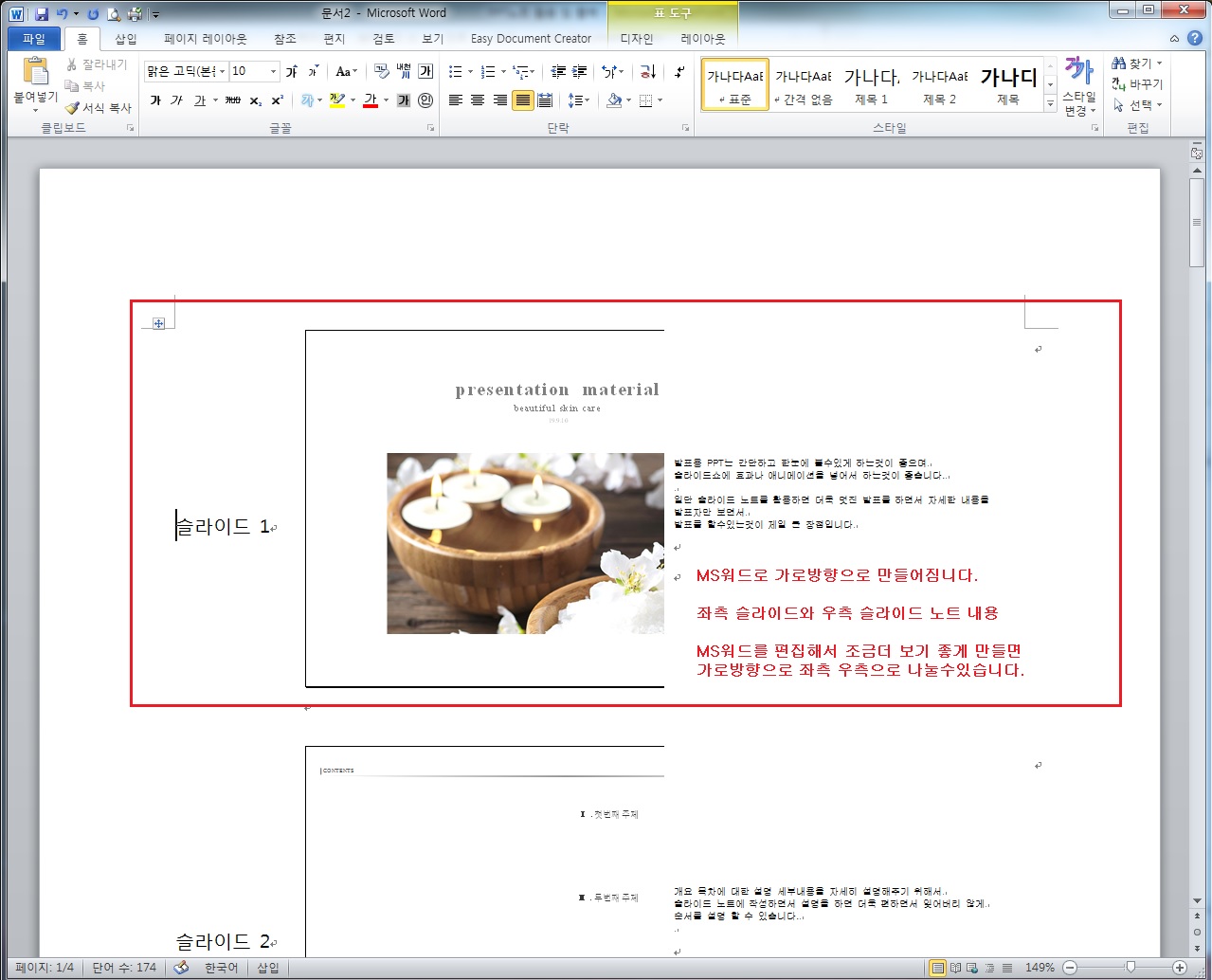Image resolution: width=1212 pixels, height=980 pixels.
Task: Switch to the 페이지 레이아웃 tab
Action: click(x=206, y=39)
